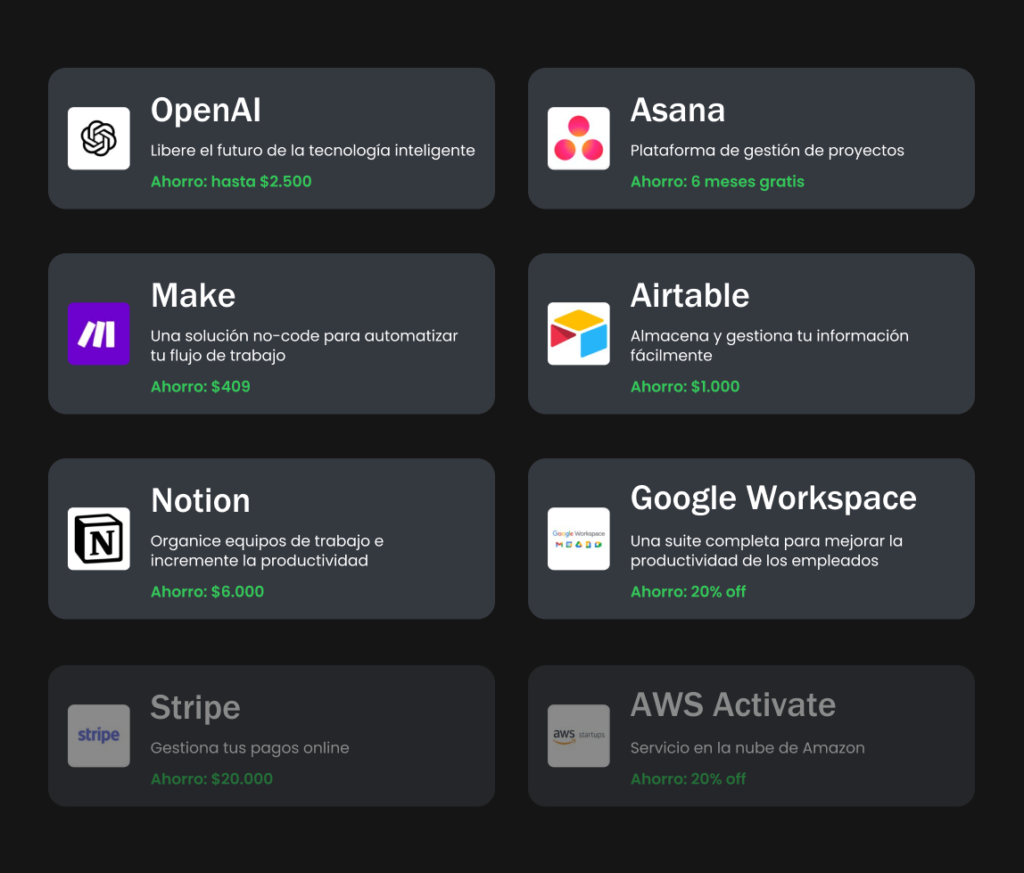The image size is (1024, 873).
Task: Select the AWS Activate heading
Action: click(733, 705)
